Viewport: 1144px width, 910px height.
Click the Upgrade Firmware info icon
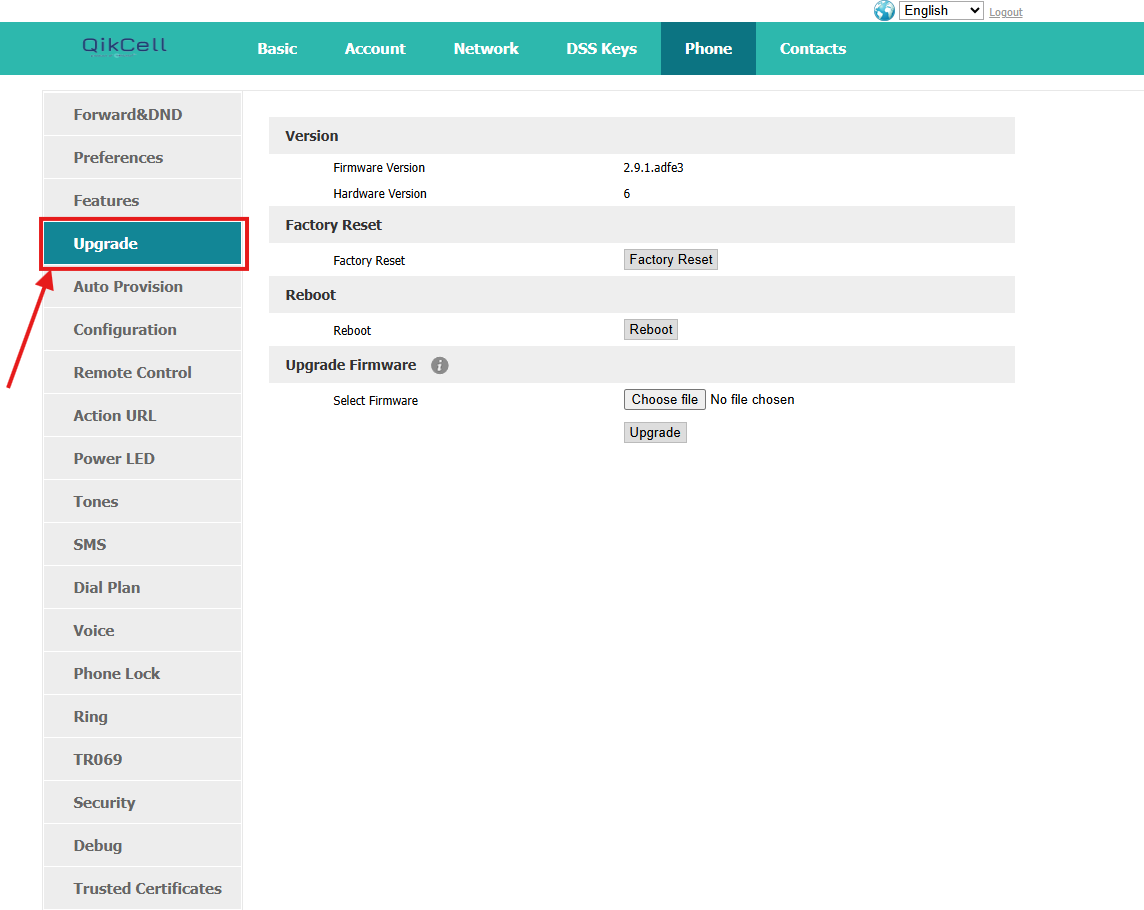tap(439, 365)
